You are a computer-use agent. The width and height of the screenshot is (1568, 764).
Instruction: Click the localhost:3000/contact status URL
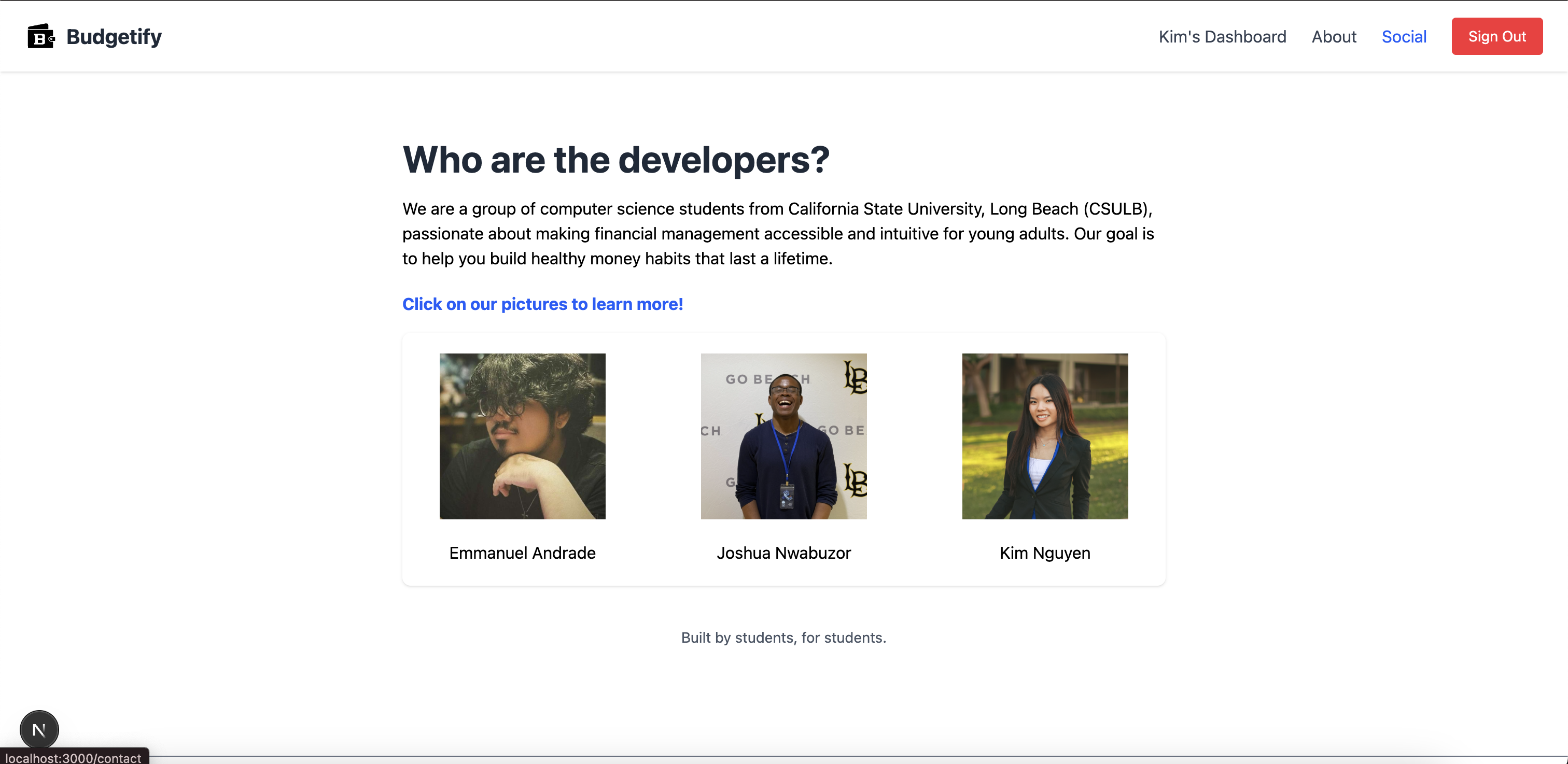tap(74, 757)
